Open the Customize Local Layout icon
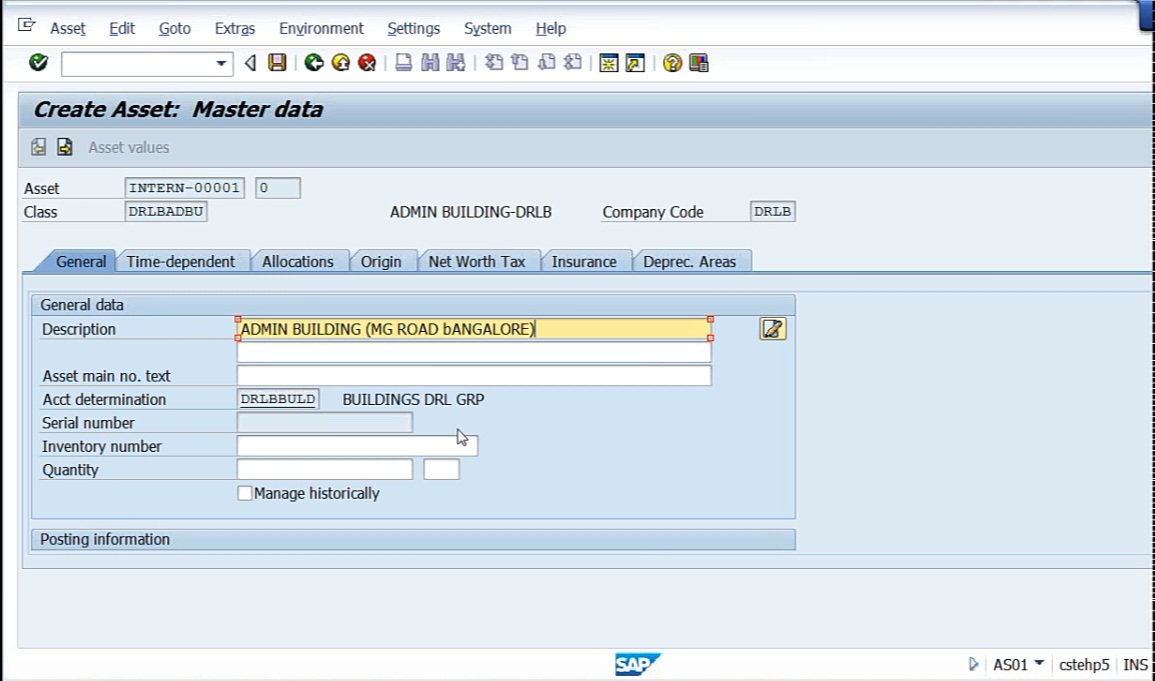The height and width of the screenshot is (681, 1155). [698, 63]
